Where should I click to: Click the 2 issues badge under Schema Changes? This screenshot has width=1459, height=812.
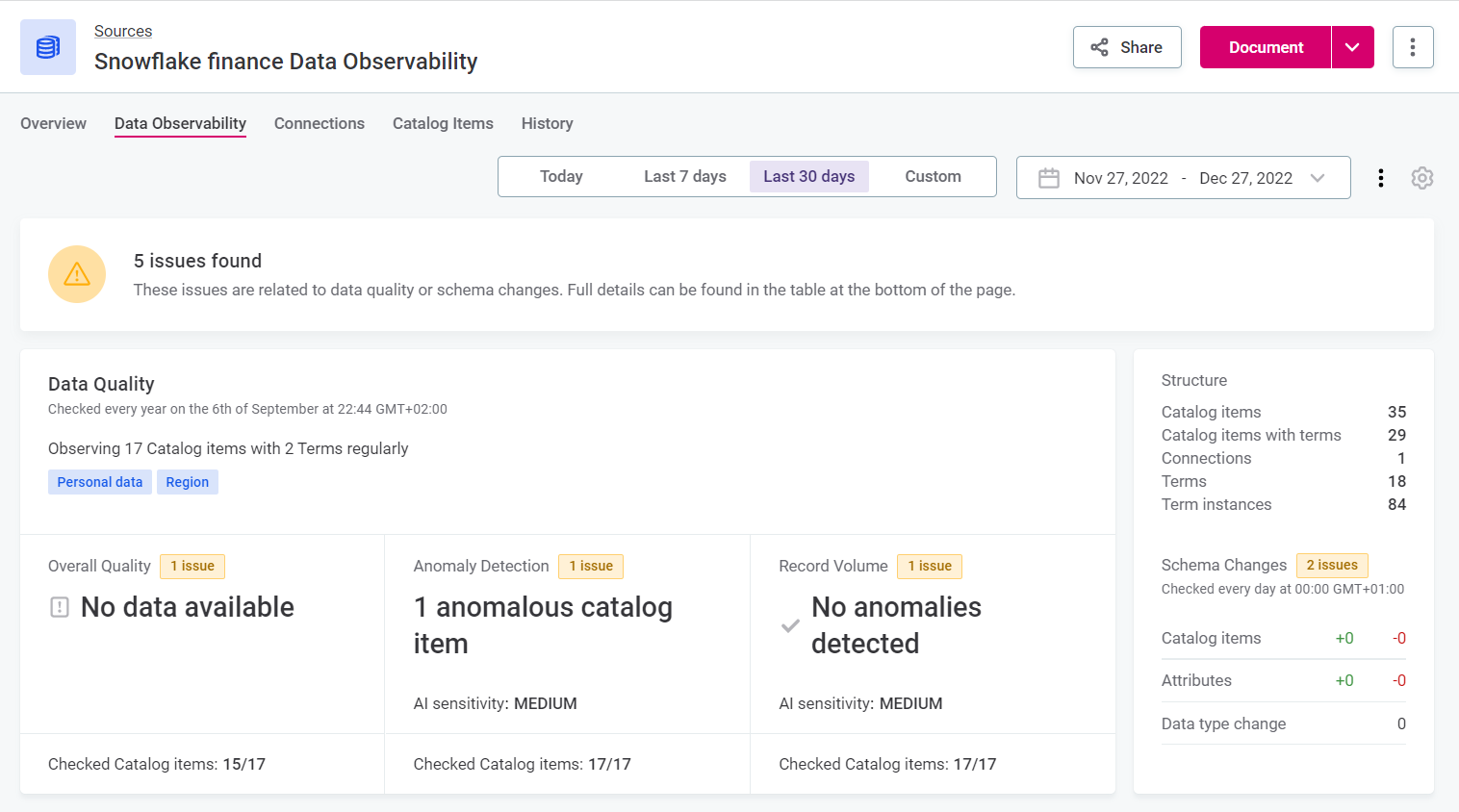[1332, 565]
